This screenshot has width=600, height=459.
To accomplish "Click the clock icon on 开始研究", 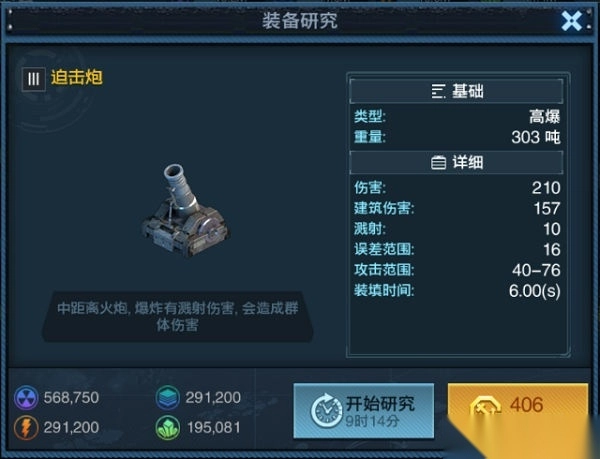I will point(326,411).
